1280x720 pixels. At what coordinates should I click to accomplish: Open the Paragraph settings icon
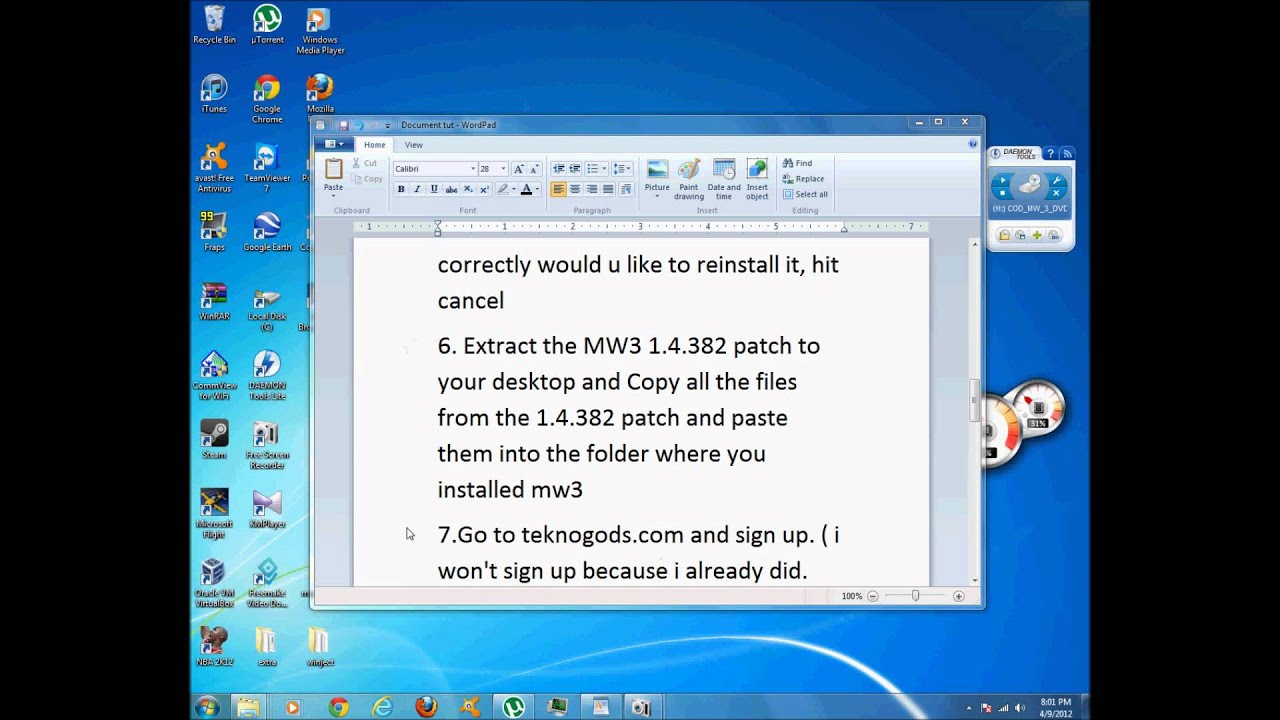[626, 189]
